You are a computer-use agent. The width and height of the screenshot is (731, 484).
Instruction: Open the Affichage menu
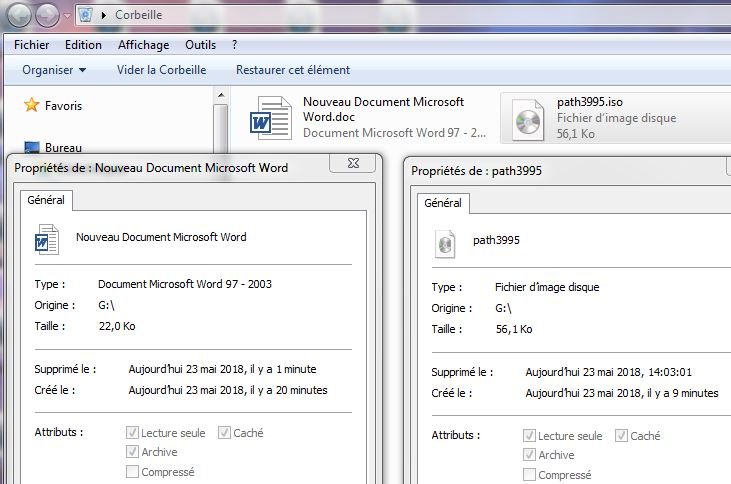[x=143, y=45]
